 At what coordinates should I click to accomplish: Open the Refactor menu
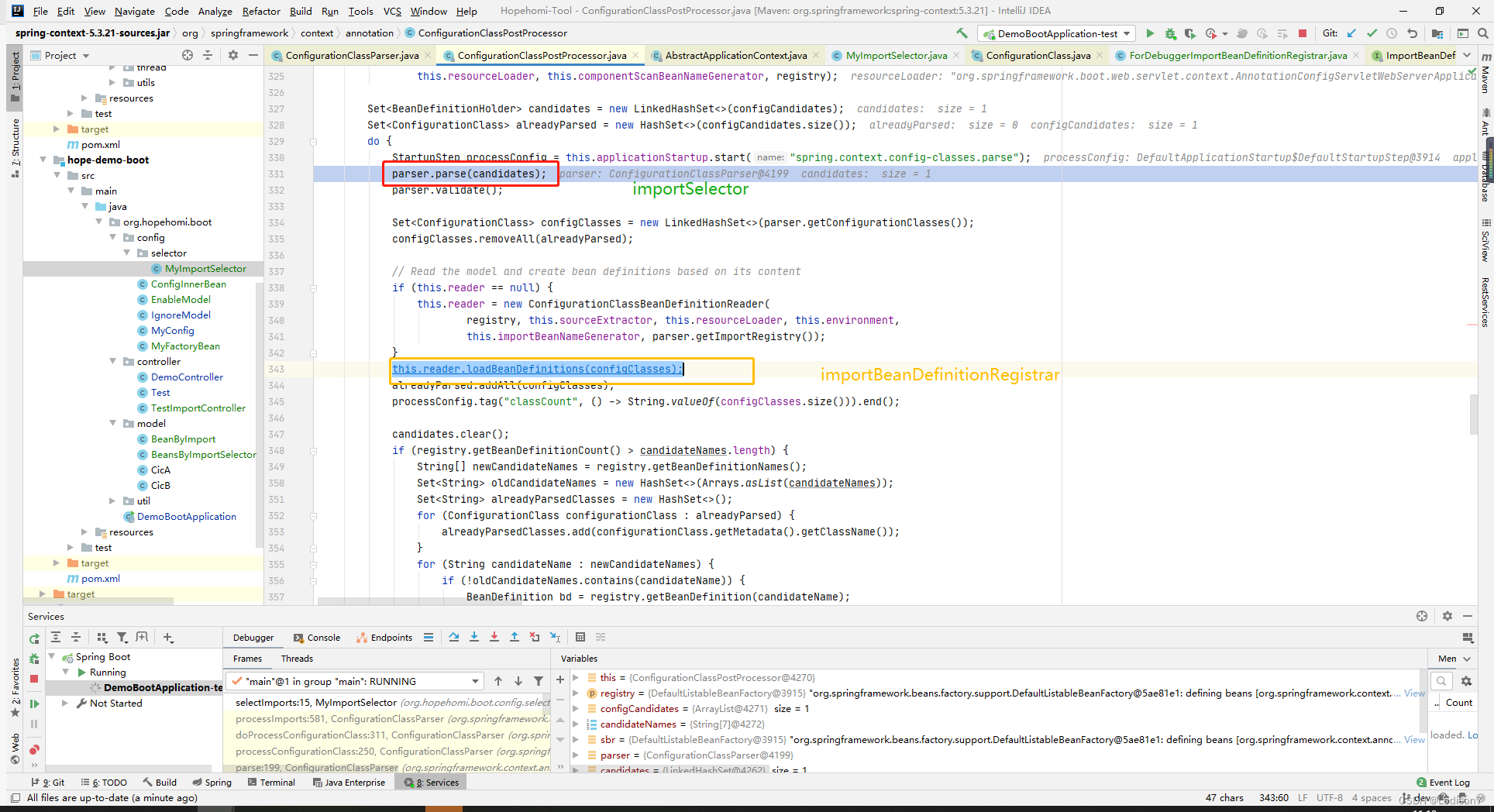[261, 11]
